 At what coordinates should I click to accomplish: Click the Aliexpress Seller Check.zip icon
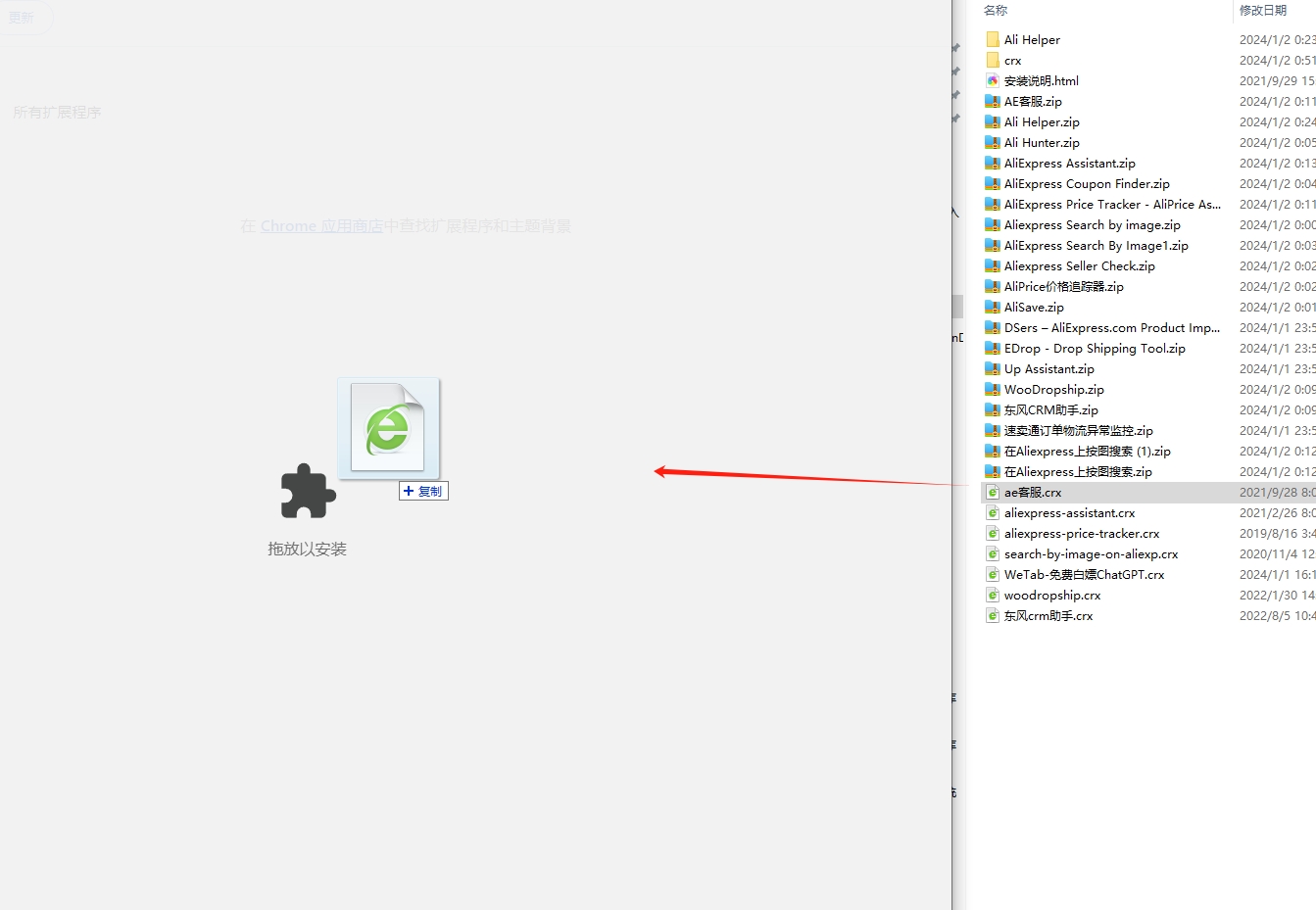(x=993, y=265)
